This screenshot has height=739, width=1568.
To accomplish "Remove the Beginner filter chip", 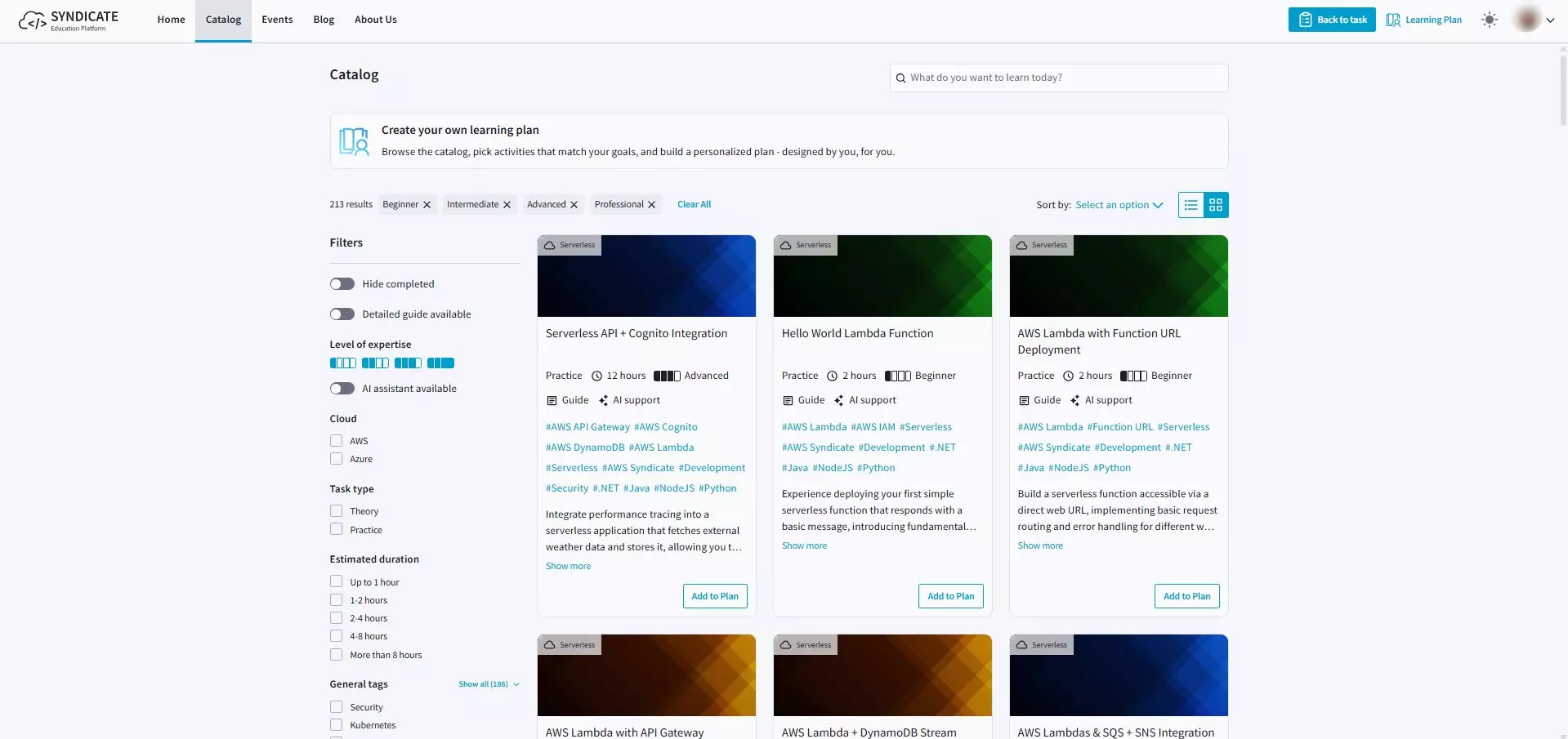I will pos(427,205).
